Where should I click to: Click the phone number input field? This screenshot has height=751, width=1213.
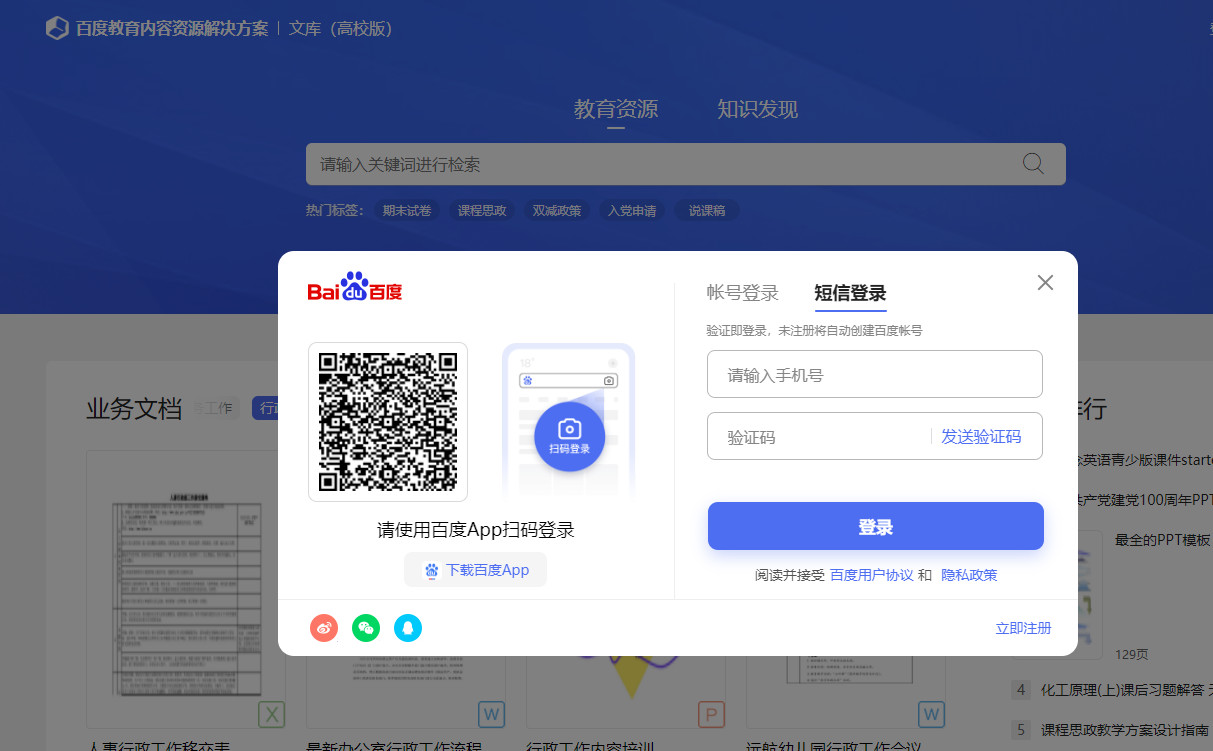pyautogui.click(x=874, y=375)
